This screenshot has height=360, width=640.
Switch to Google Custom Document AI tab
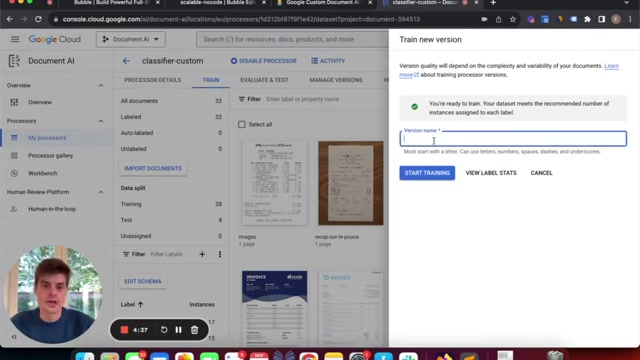tap(323, 3)
